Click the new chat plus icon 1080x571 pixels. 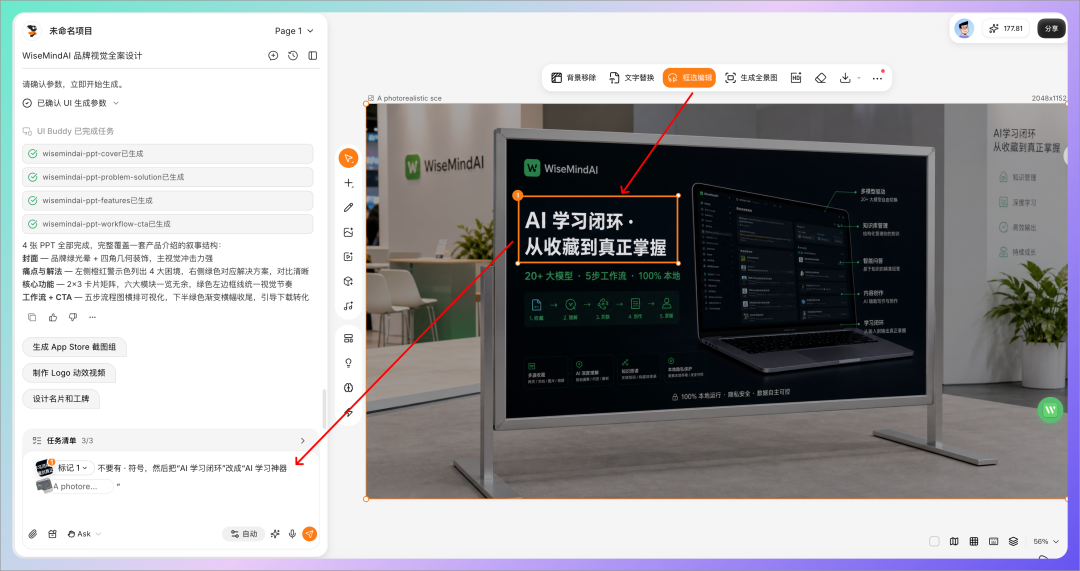click(x=273, y=56)
